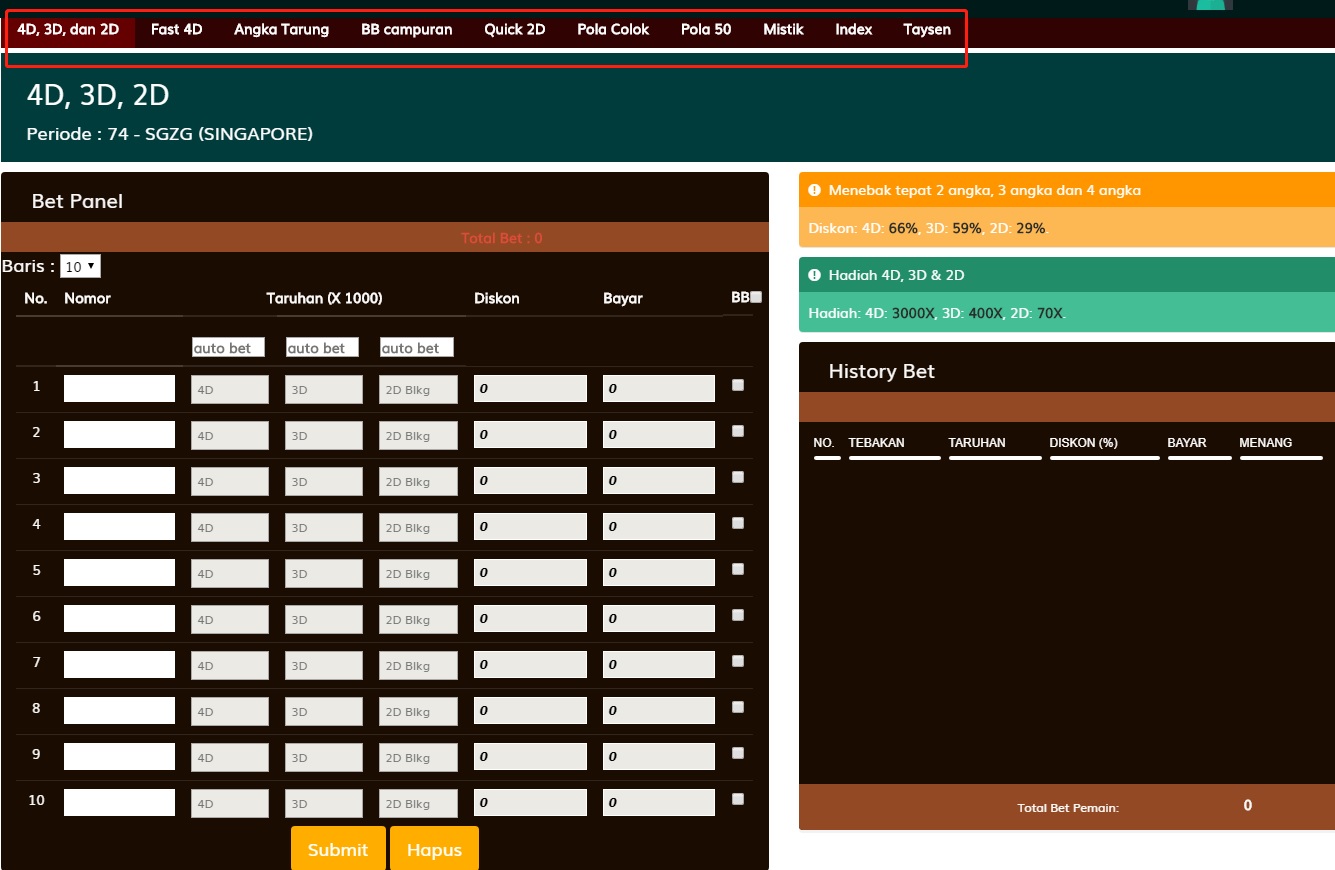
Task: Click the TARUHAN column header in History Bet
Action: 977,443
